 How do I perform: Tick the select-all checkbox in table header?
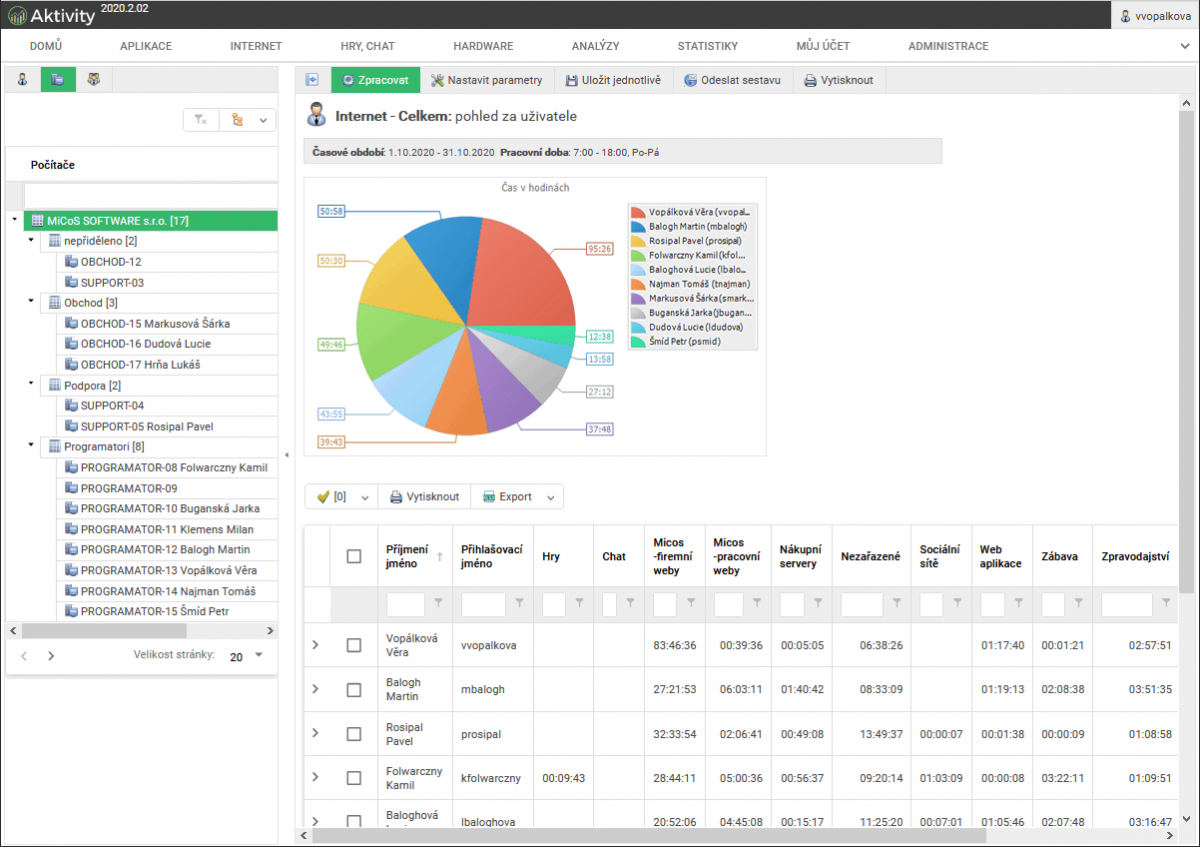(x=354, y=556)
